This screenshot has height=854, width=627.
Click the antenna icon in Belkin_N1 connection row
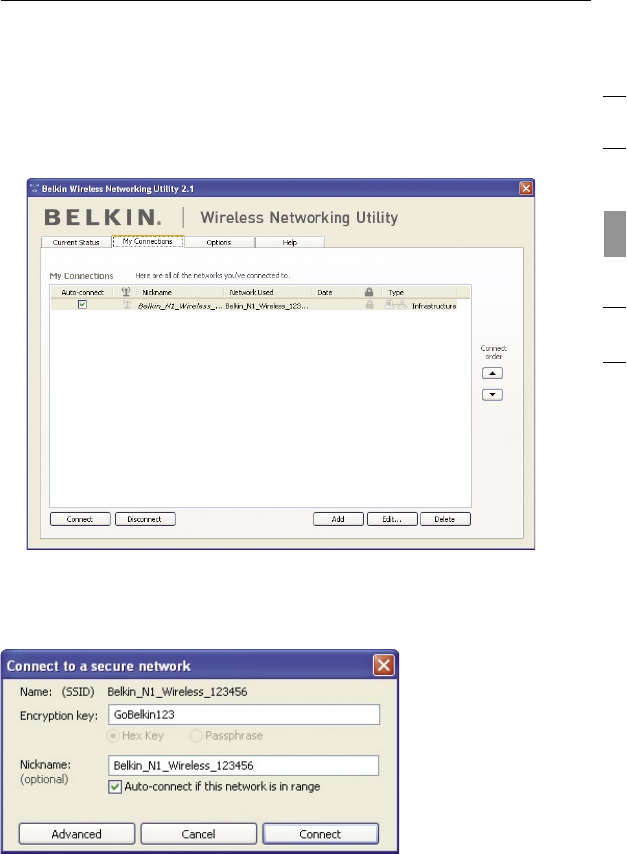[x=127, y=305]
